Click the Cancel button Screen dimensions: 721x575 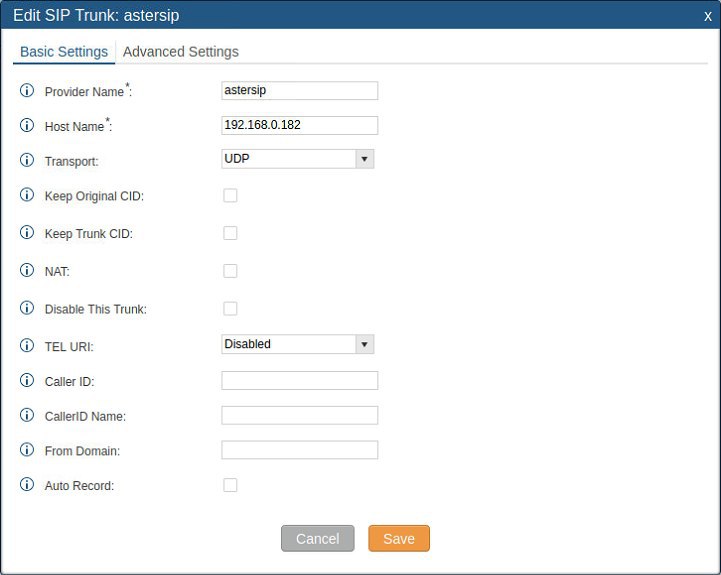pyautogui.click(x=318, y=539)
